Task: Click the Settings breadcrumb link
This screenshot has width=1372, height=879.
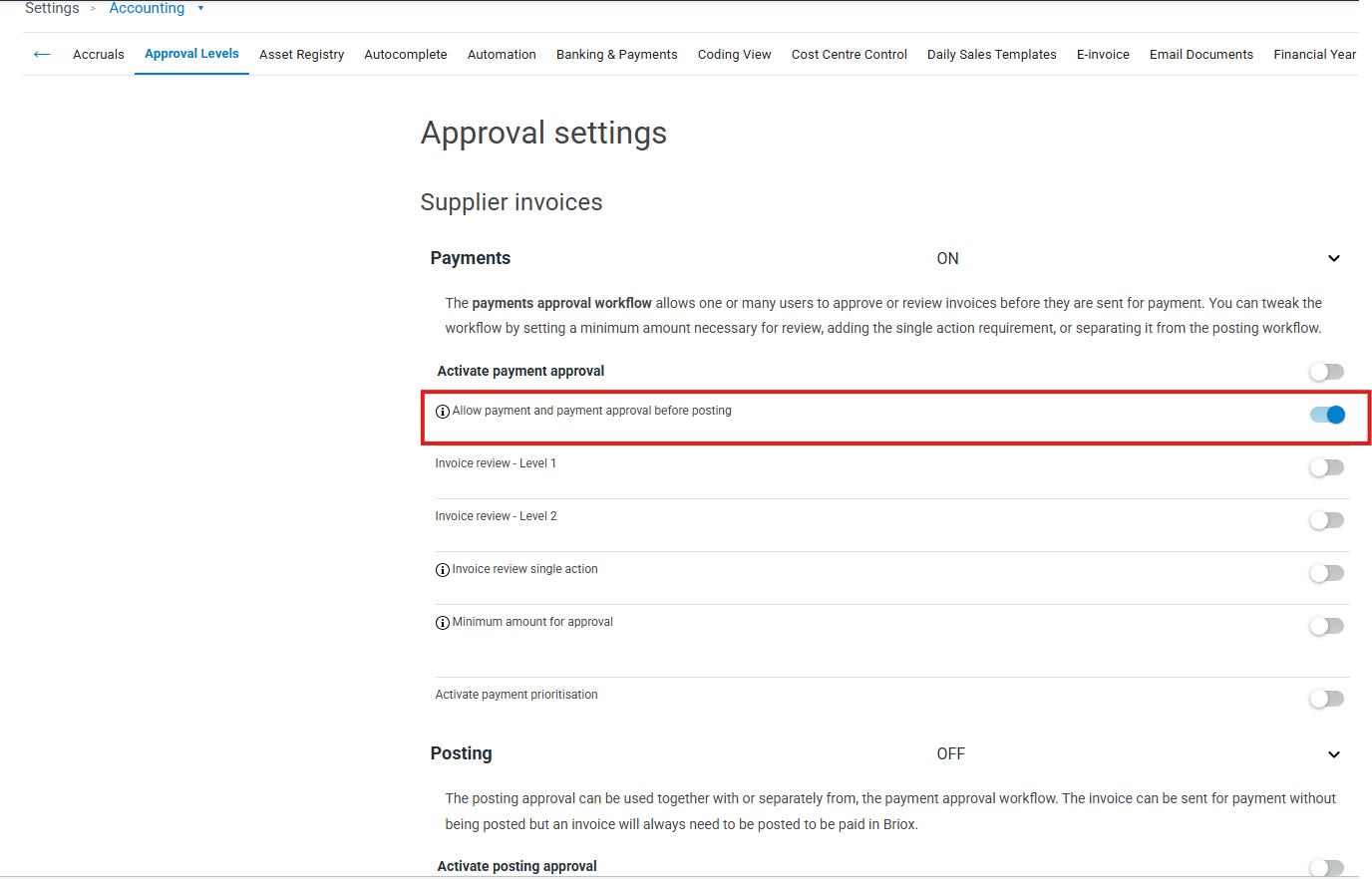Action: [x=52, y=8]
